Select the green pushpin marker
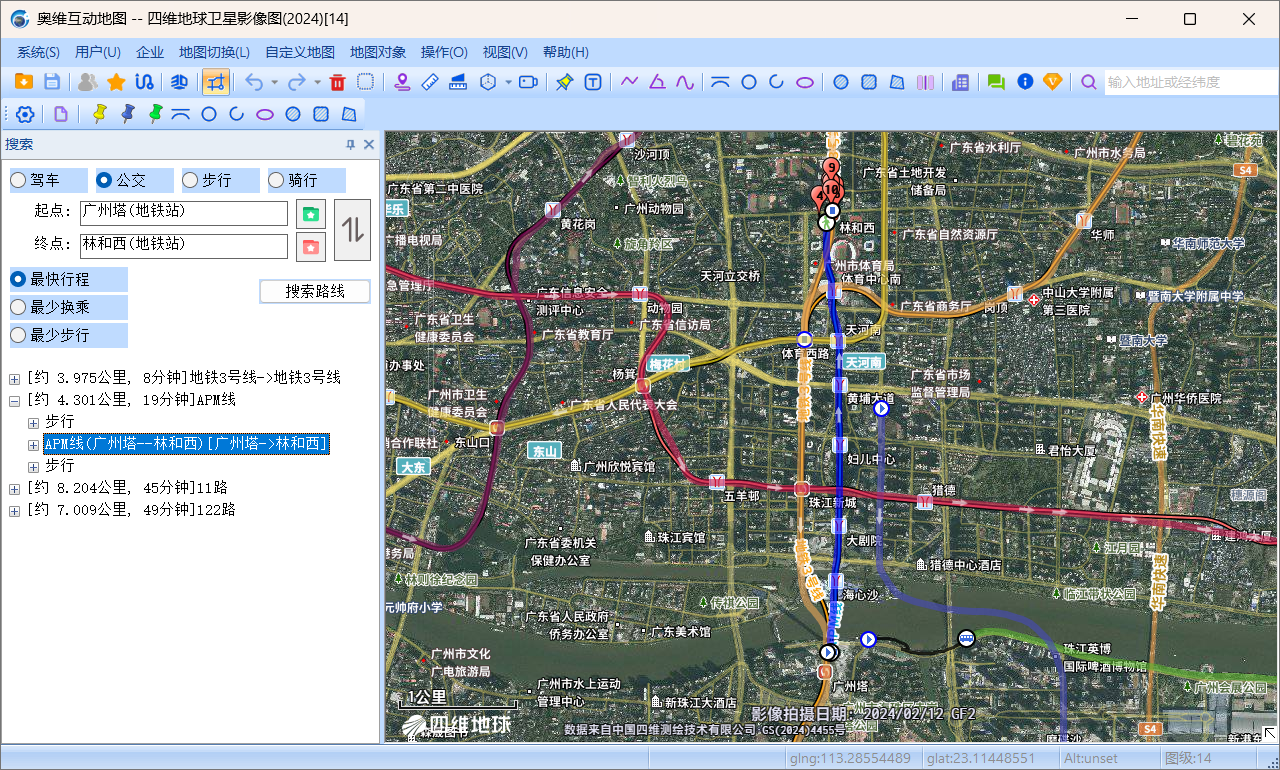The height and width of the screenshot is (770, 1280). [154, 114]
